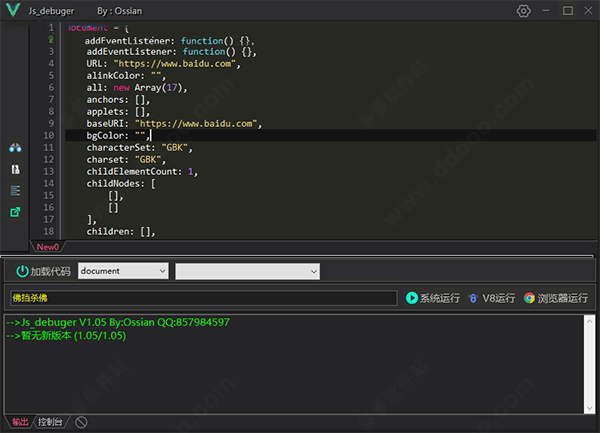The height and width of the screenshot is (433, 600).
Task: Click the children: [] line
Action: point(121,231)
